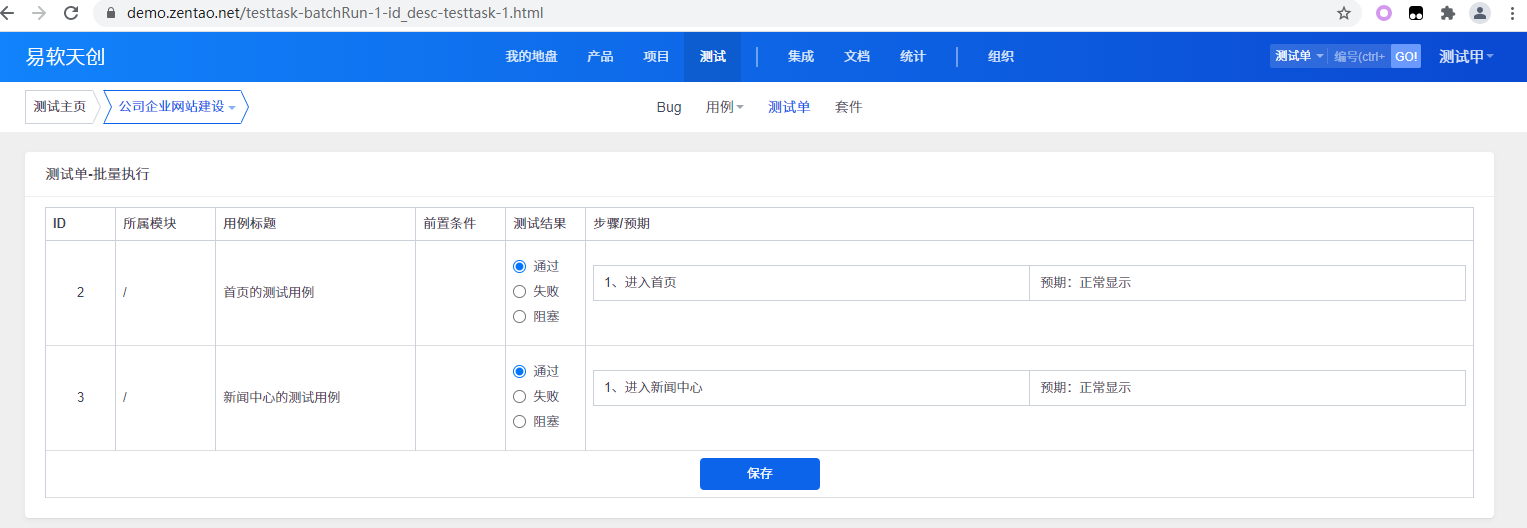Click 预期：正常显示 in case 2 row
Screen dimensions: 1527x528
click(x=1085, y=283)
